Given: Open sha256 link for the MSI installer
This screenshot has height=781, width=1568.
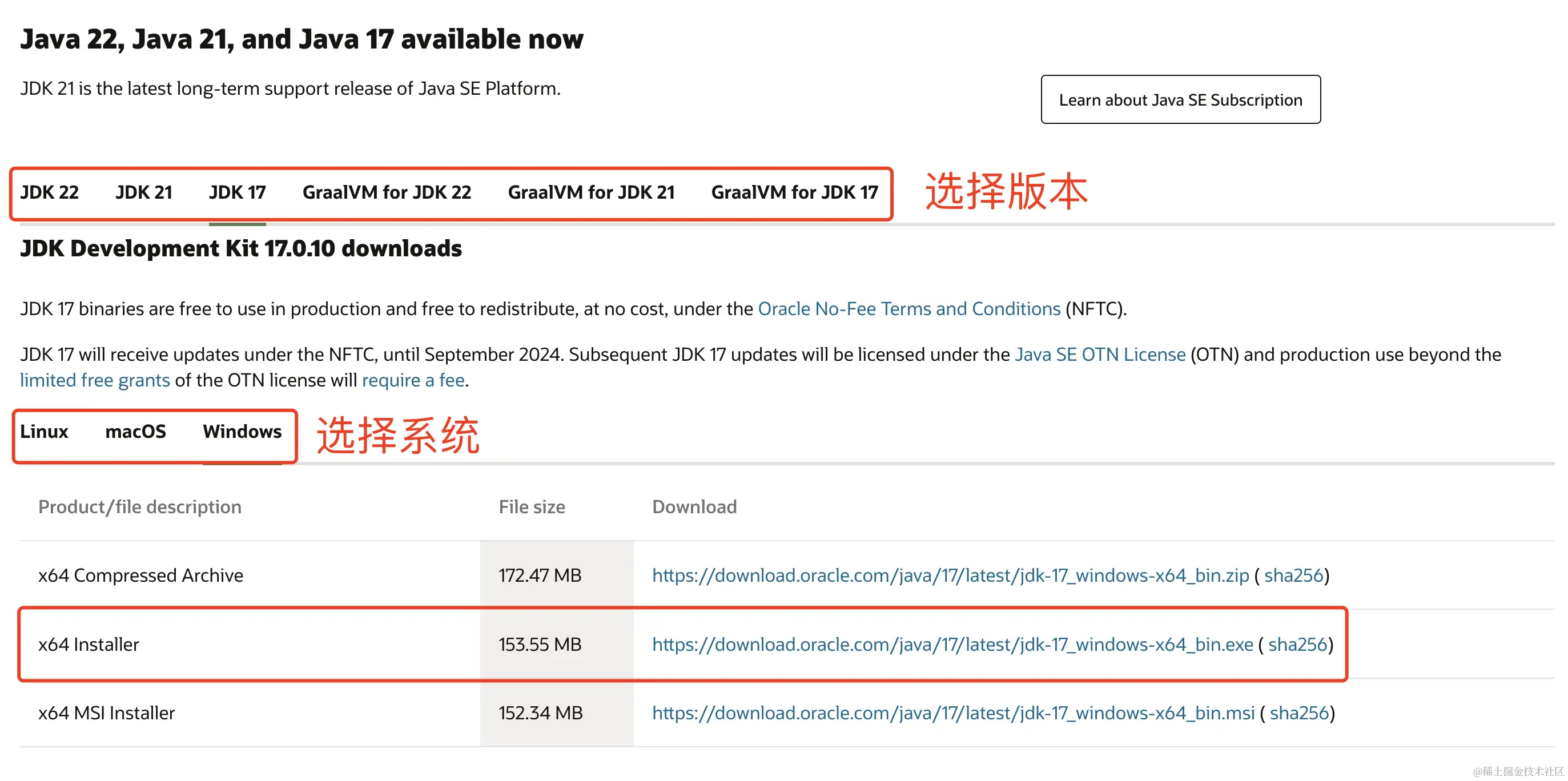Looking at the screenshot, I should pos(1298,713).
